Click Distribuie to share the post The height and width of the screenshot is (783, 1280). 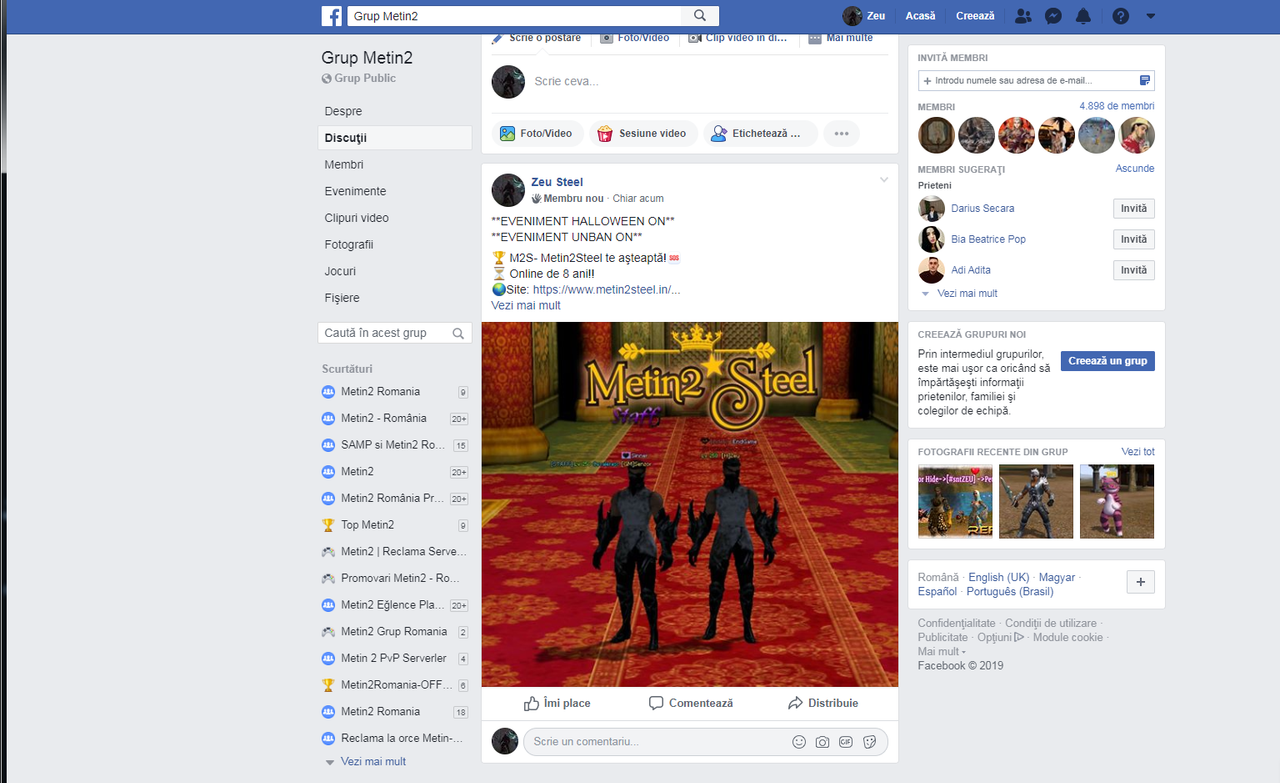coord(823,703)
